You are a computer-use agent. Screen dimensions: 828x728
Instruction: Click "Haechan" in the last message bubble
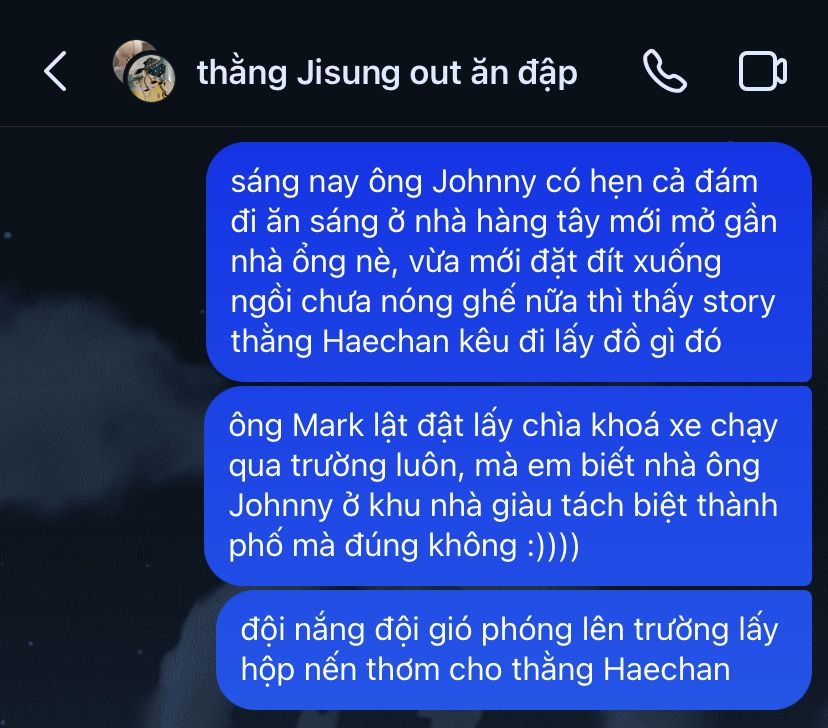(x=666, y=670)
